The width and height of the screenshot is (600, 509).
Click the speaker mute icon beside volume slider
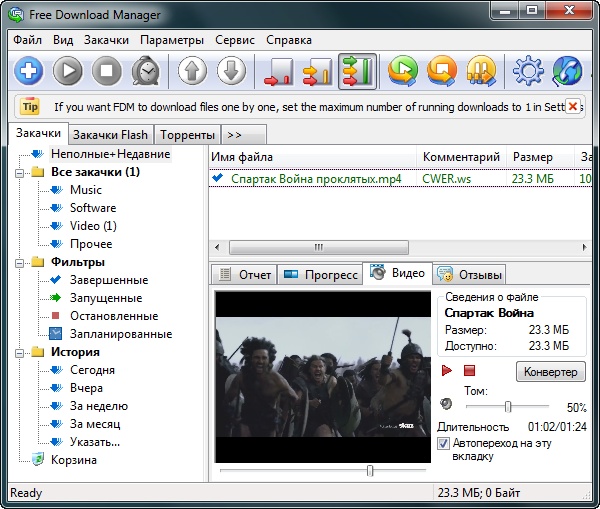pos(446,405)
